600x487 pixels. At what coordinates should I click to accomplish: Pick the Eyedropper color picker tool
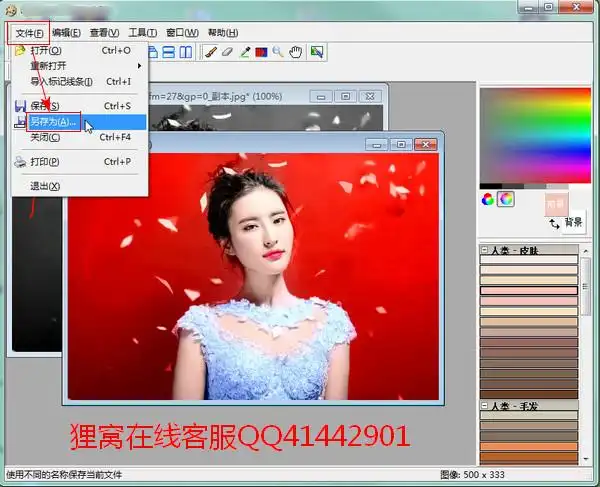pyautogui.click(x=245, y=52)
